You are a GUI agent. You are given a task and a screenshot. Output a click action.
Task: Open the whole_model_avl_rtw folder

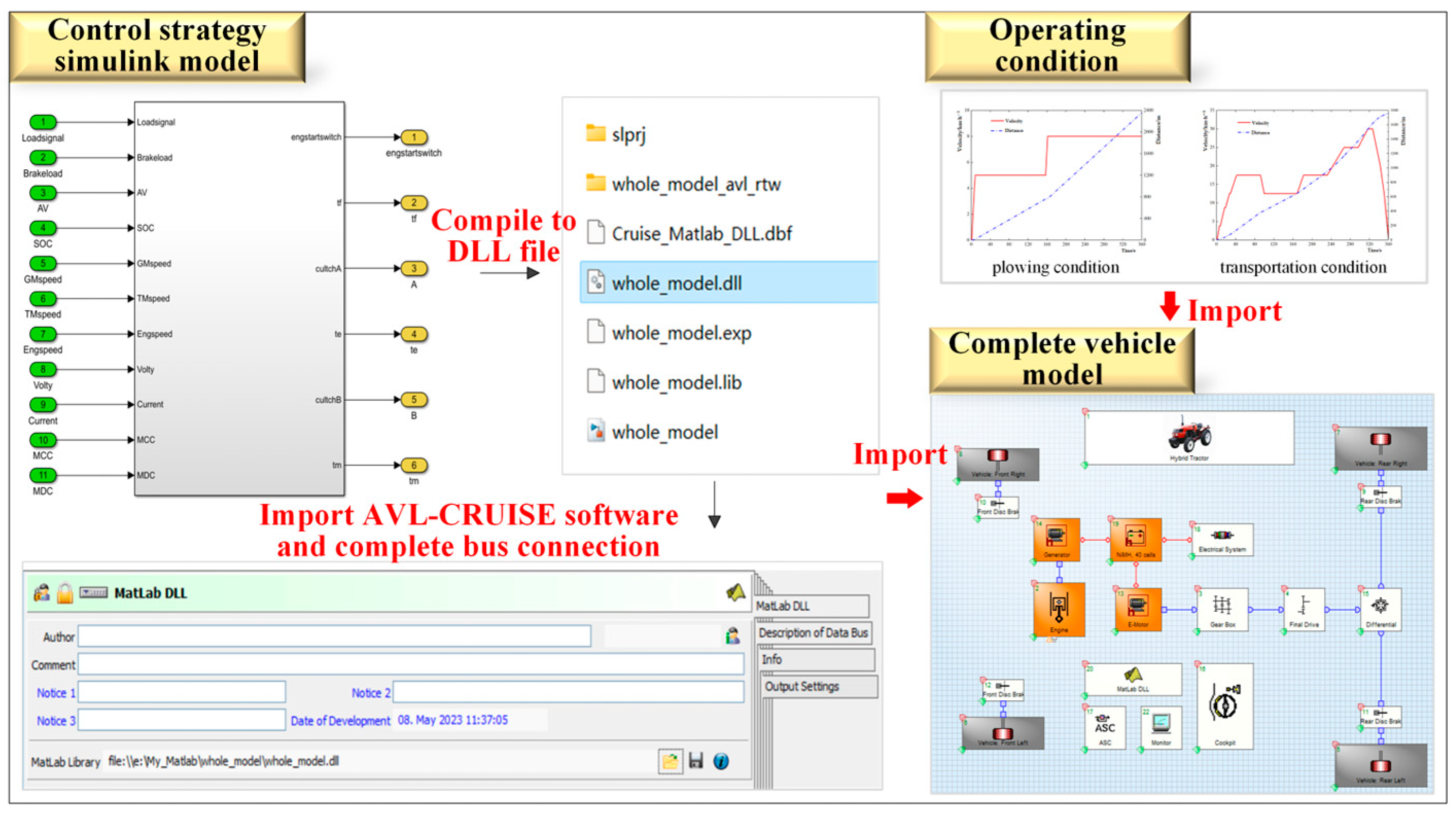696,184
